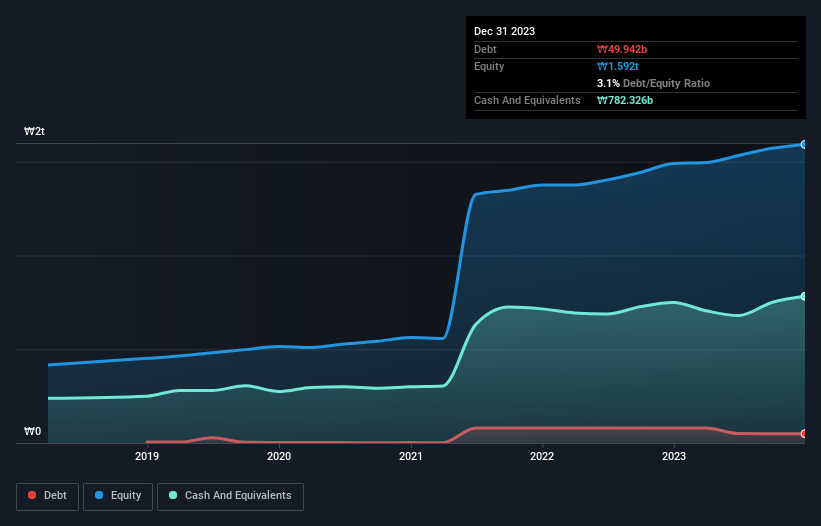This screenshot has width=821, height=526.
Task: Select the Debt end-point marker on chart
Action: click(x=804, y=433)
